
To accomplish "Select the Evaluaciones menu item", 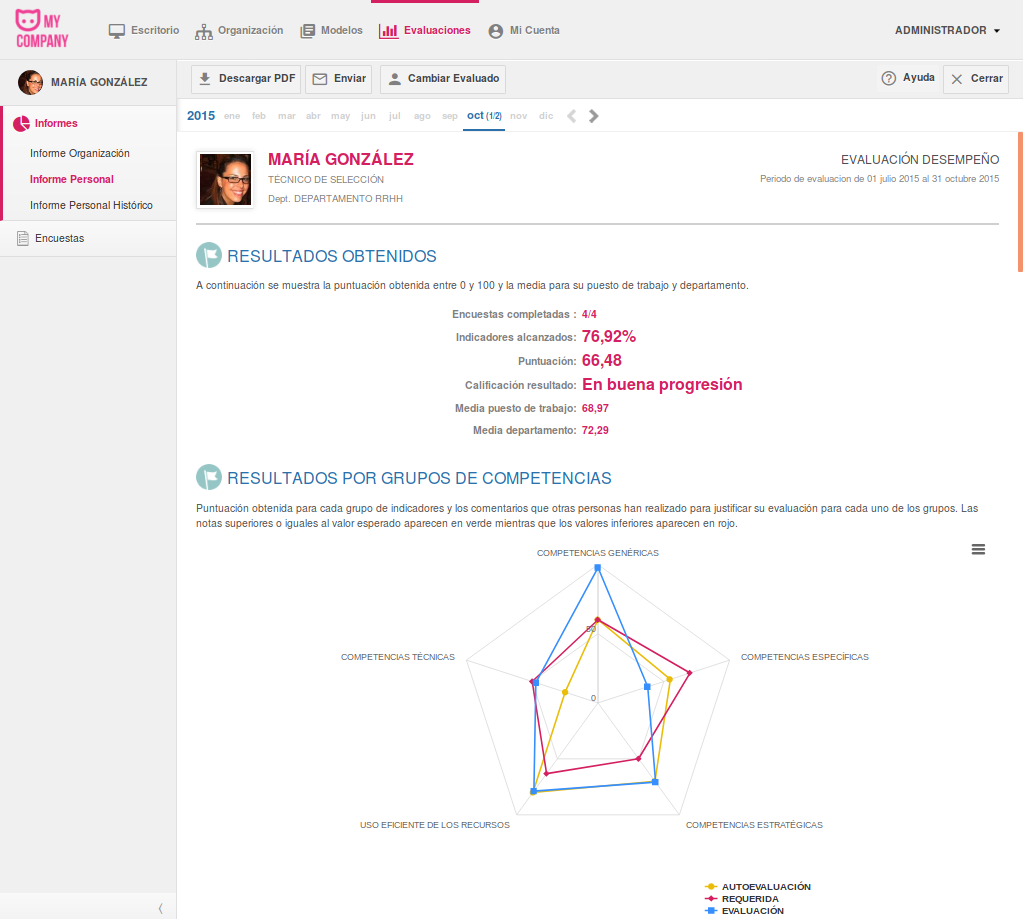I will coord(425,31).
